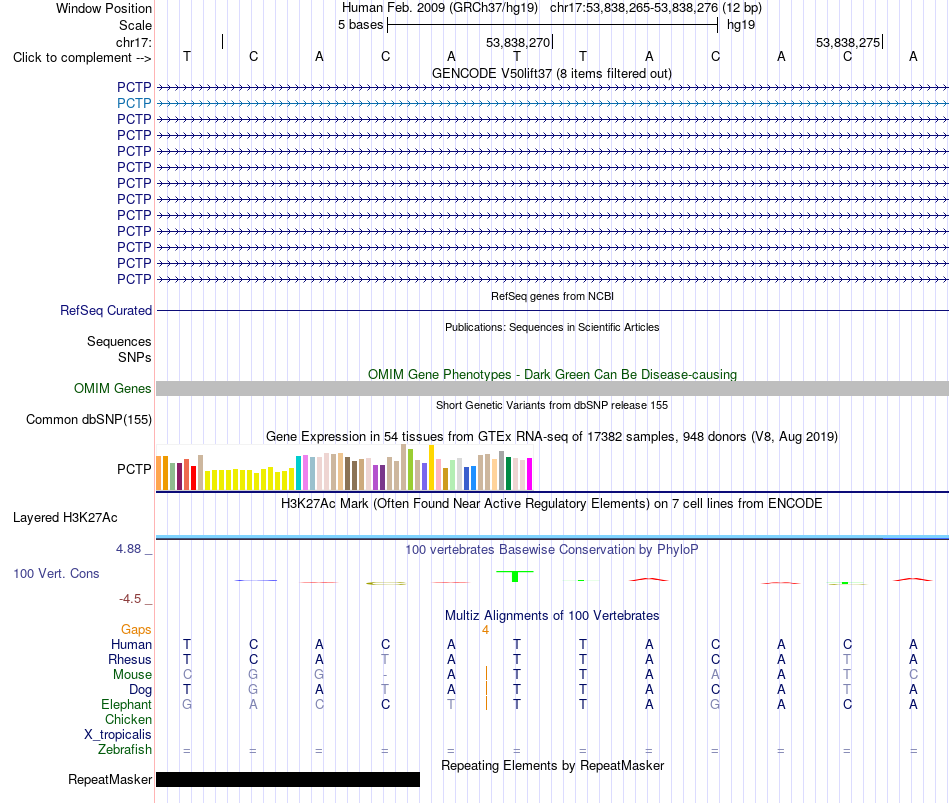The image size is (950, 803).
Task: Click the SNPs track label
Action: pyautogui.click(x=135, y=358)
